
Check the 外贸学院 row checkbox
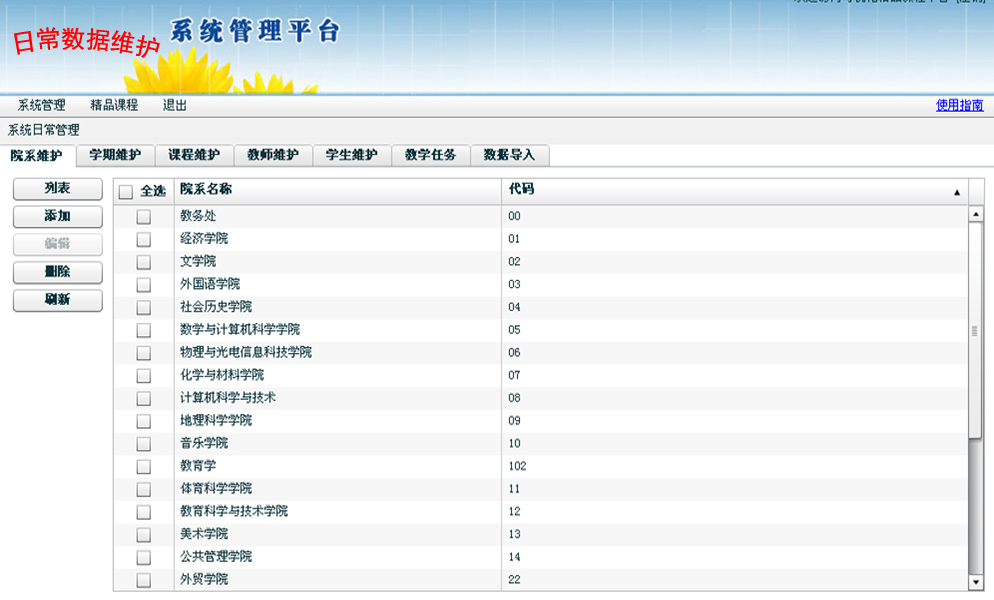coord(144,580)
